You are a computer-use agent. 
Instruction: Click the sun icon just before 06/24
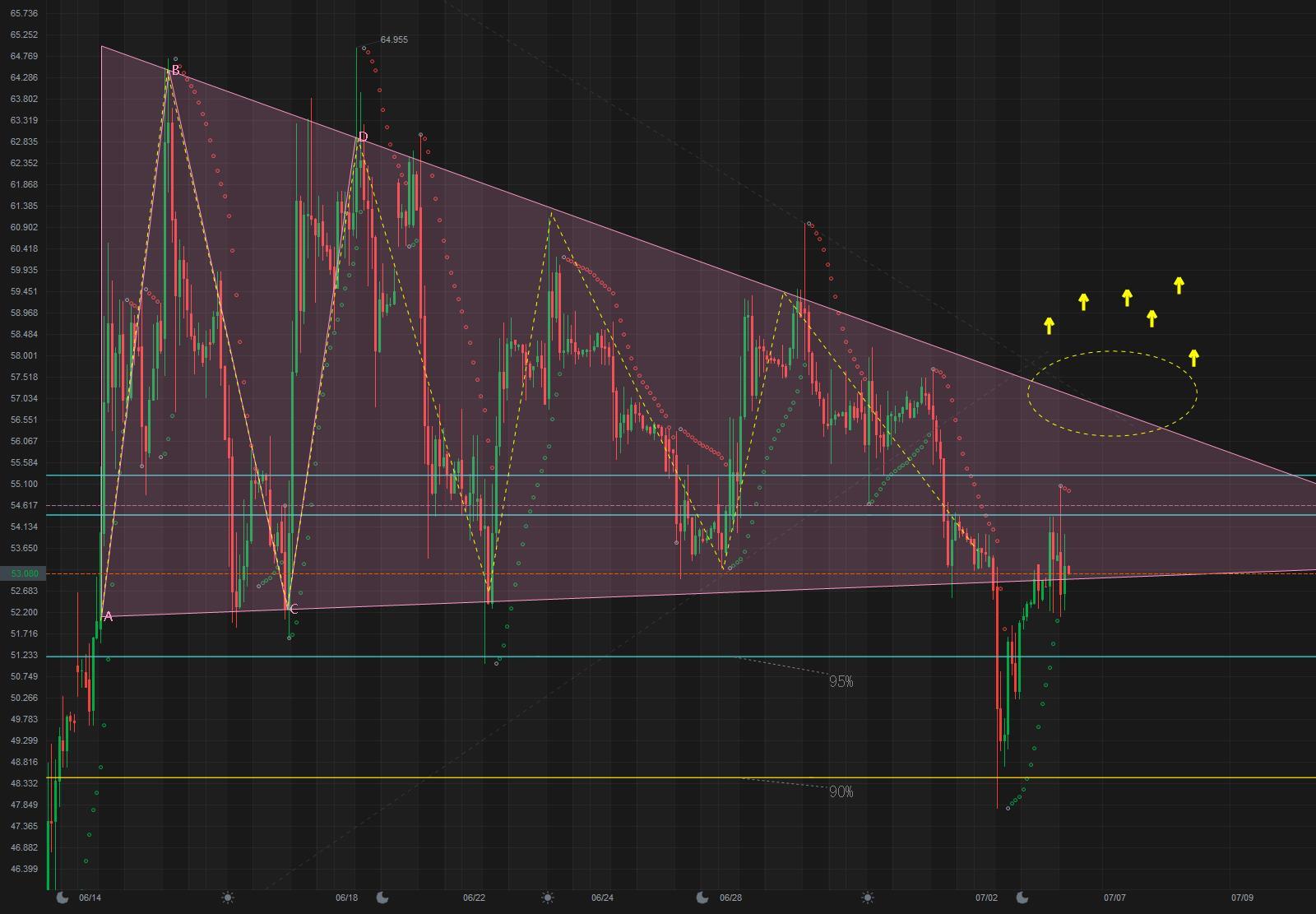coord(548,898)
